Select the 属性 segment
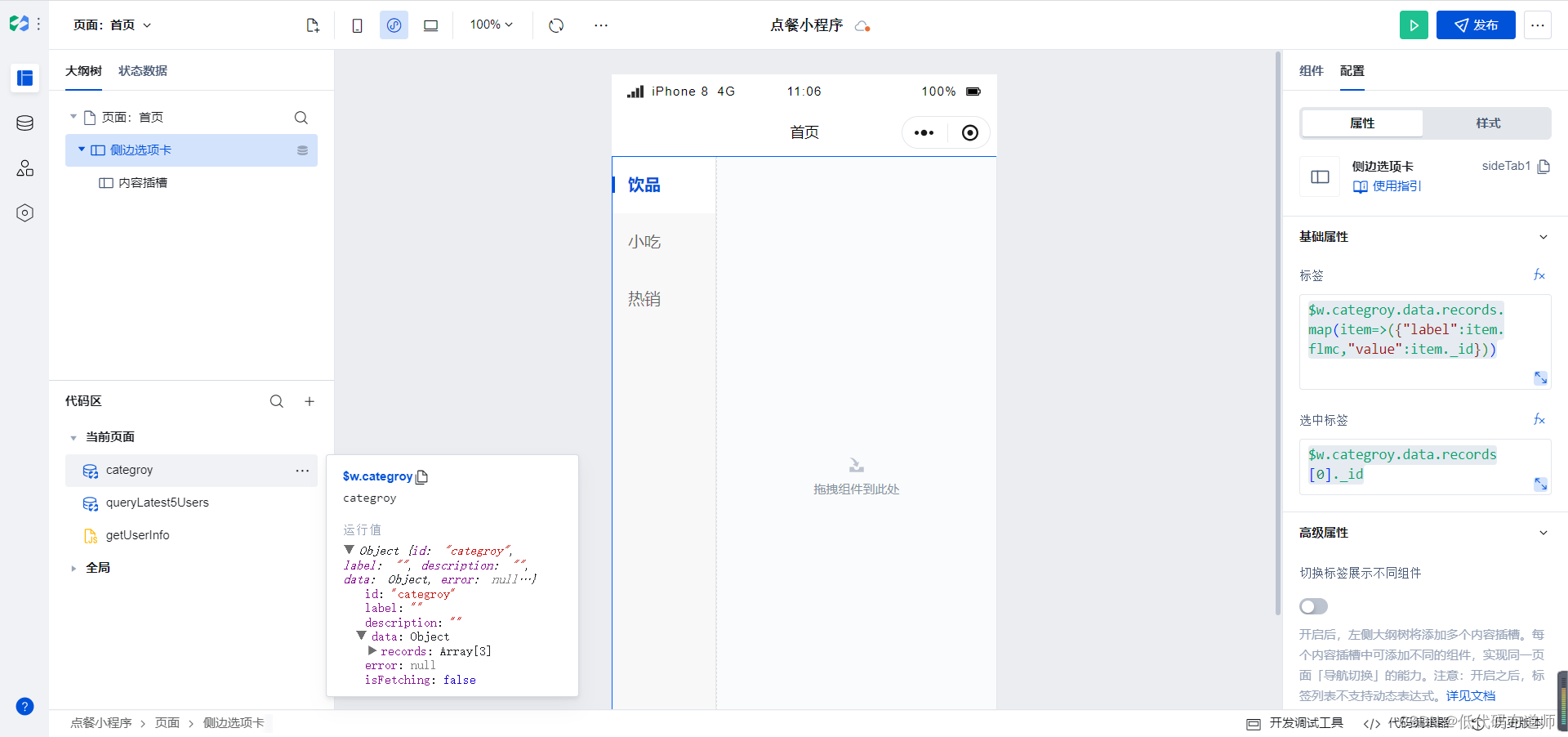Viewport: 1568px width, 737px height. [1362, 123]
